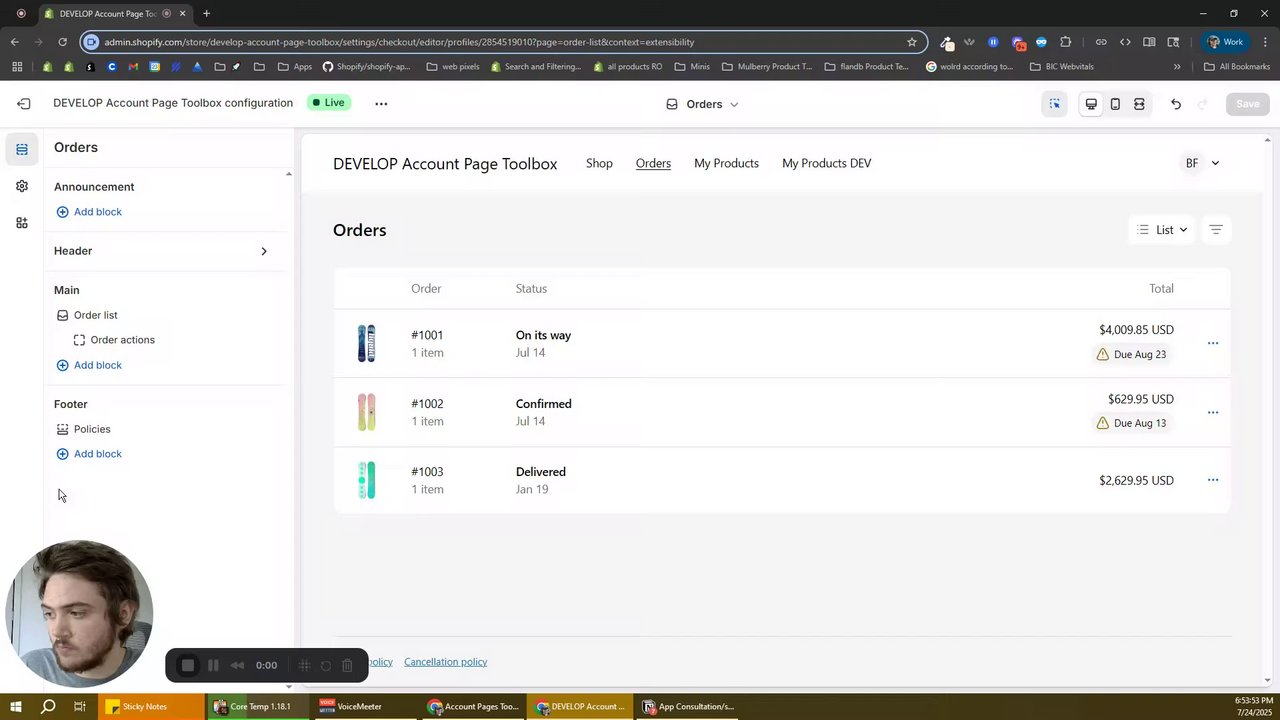The width and height of the screenshot is (1280, 720).
Task: Add block under Footer section
Action: click(x=89, y=454)
